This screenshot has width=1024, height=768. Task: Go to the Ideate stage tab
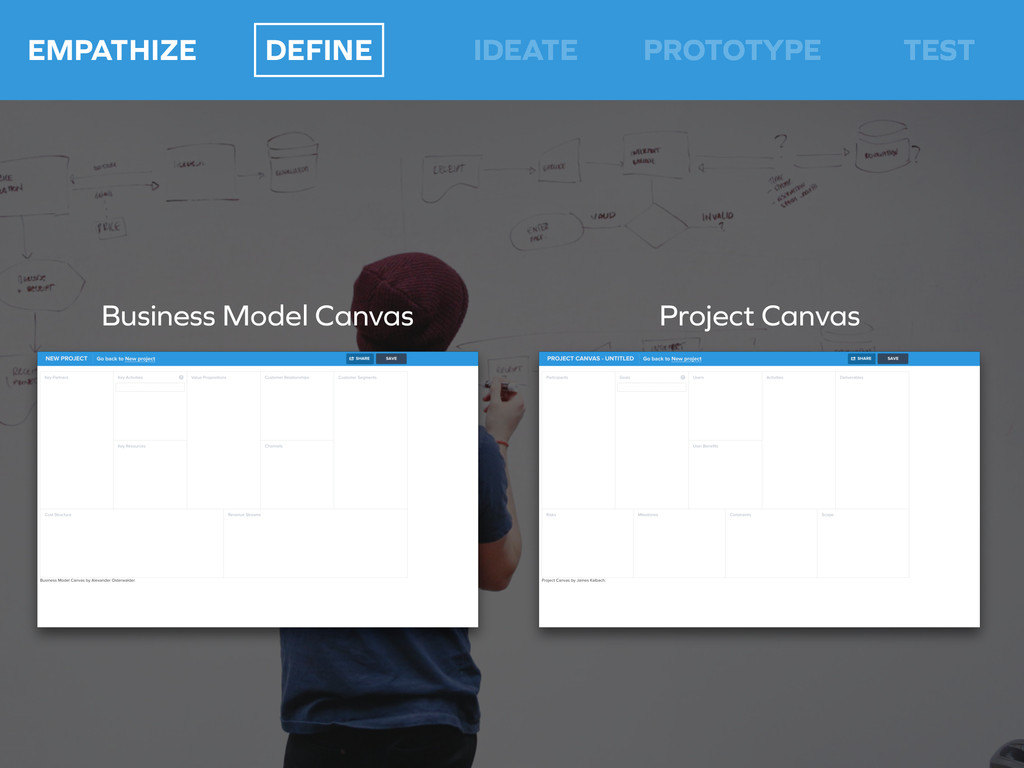coord(525,50)
